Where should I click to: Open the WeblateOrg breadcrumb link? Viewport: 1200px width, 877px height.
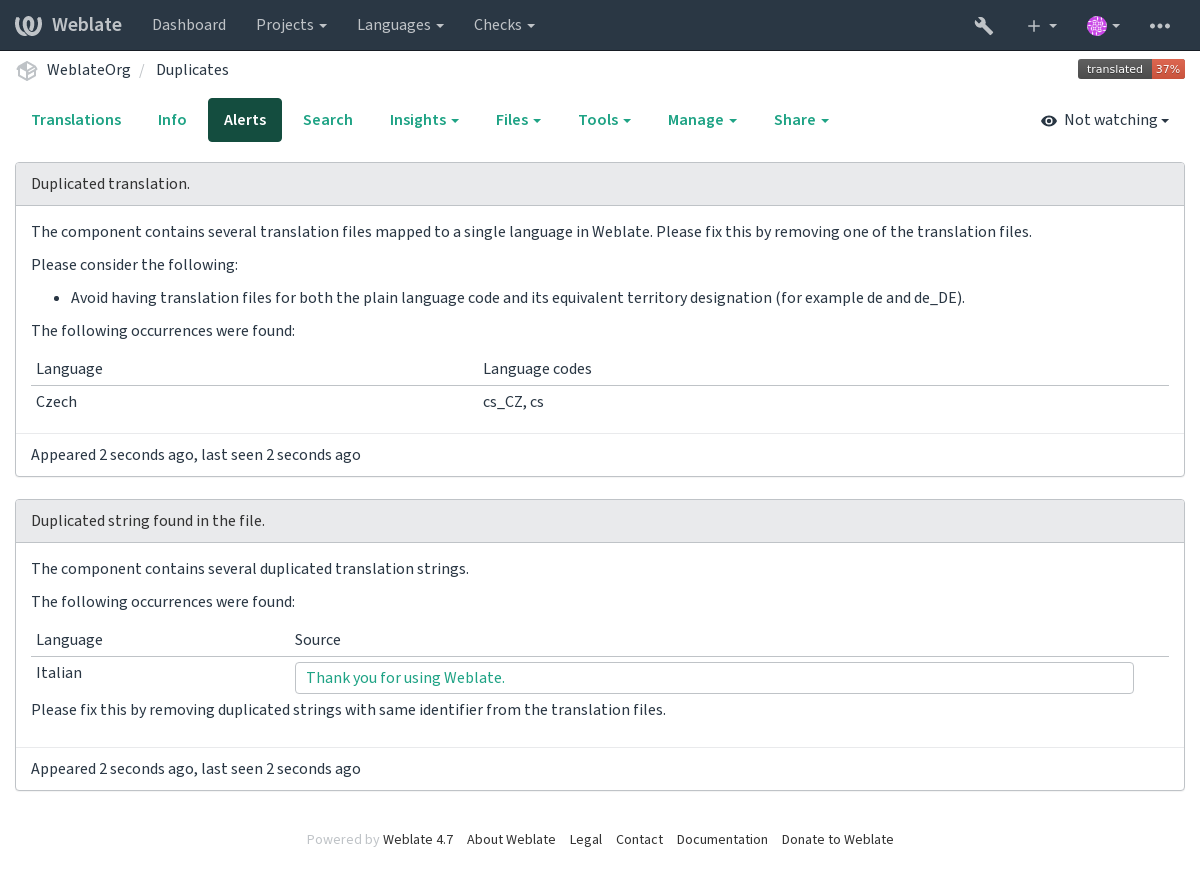89,70
